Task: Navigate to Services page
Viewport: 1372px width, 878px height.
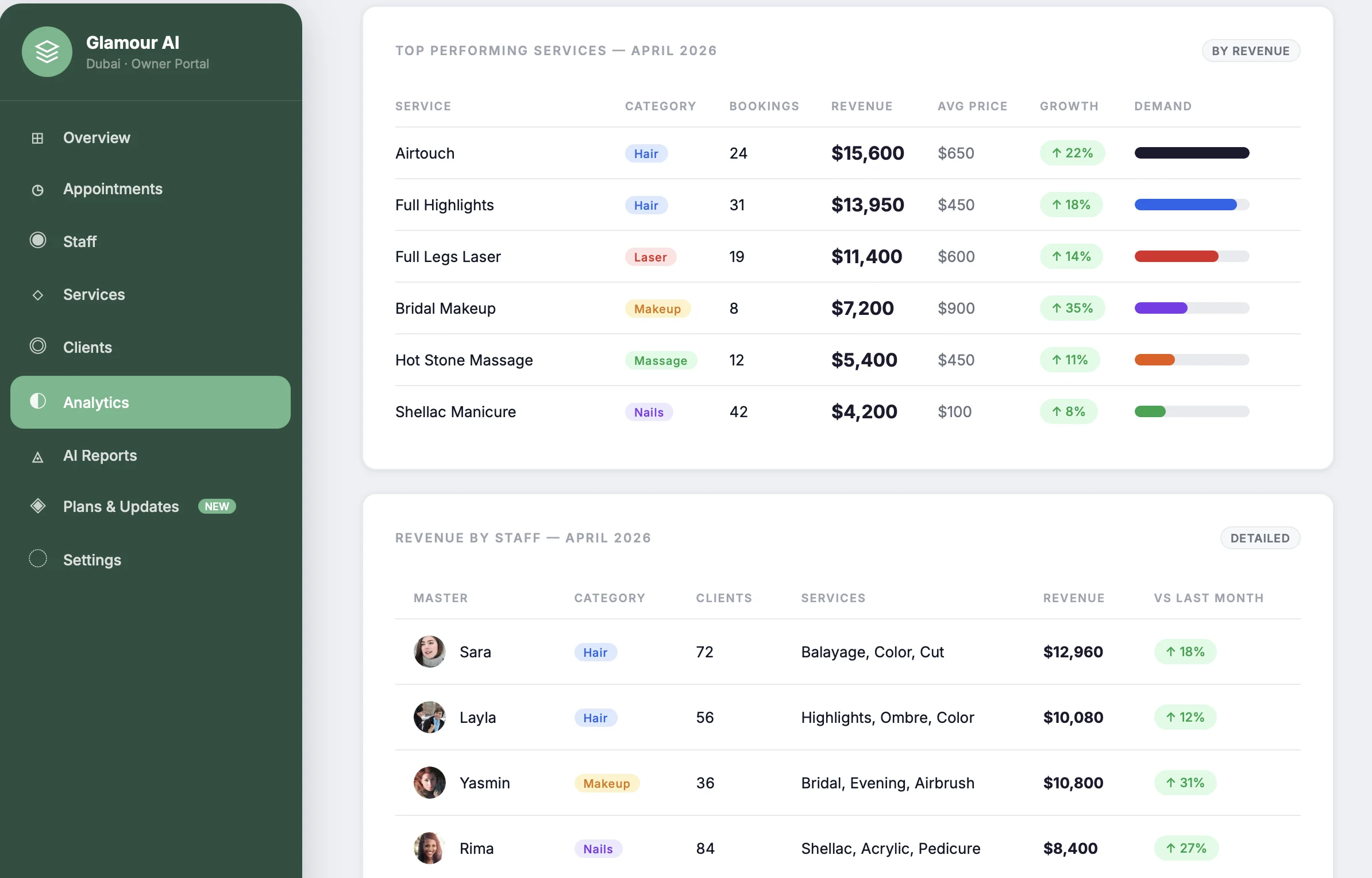Action: coord(151,295)
